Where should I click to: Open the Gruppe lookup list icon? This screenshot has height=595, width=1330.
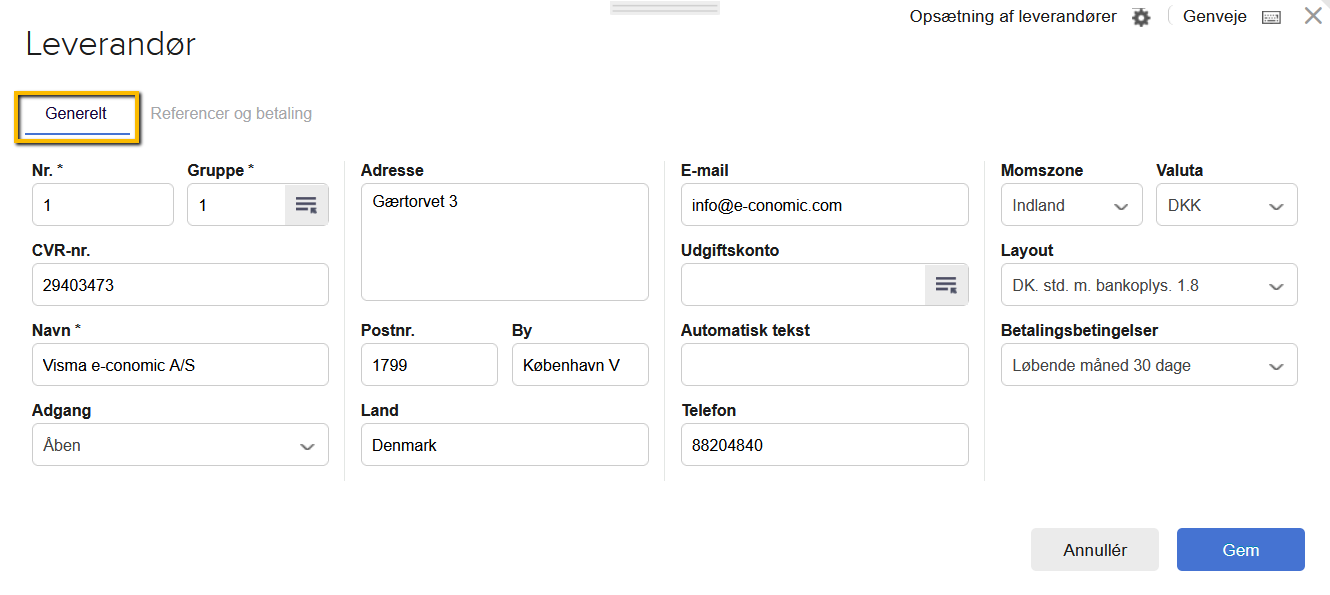[x=306, y=205]
